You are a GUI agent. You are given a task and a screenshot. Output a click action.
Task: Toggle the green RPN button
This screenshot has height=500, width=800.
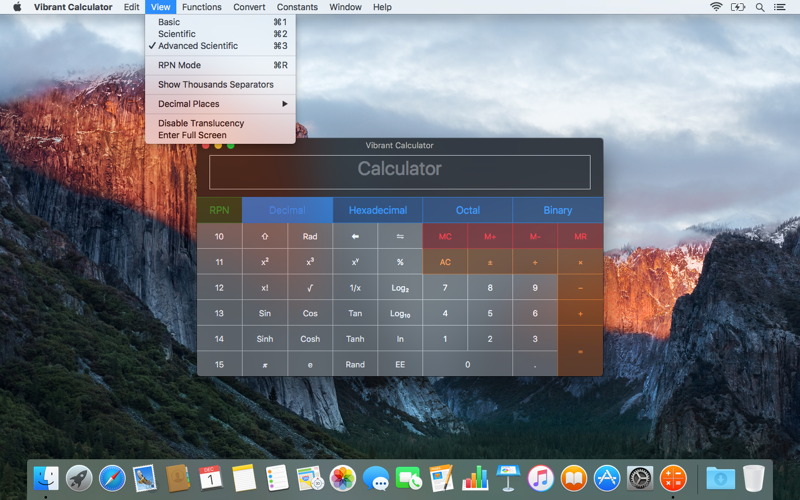tap(219, 210)
